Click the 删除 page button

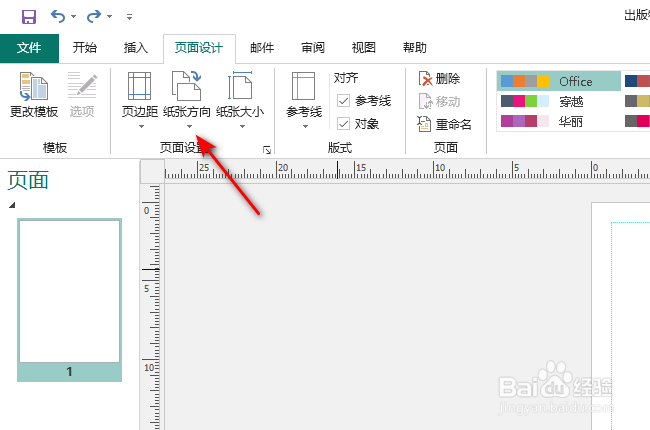pyautogui.click(x=439, y=78)
